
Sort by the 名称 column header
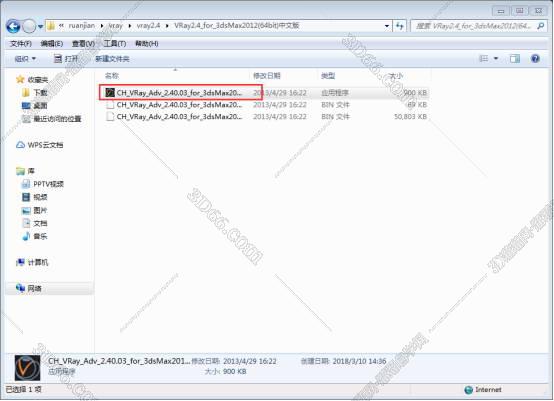point(112,76)
